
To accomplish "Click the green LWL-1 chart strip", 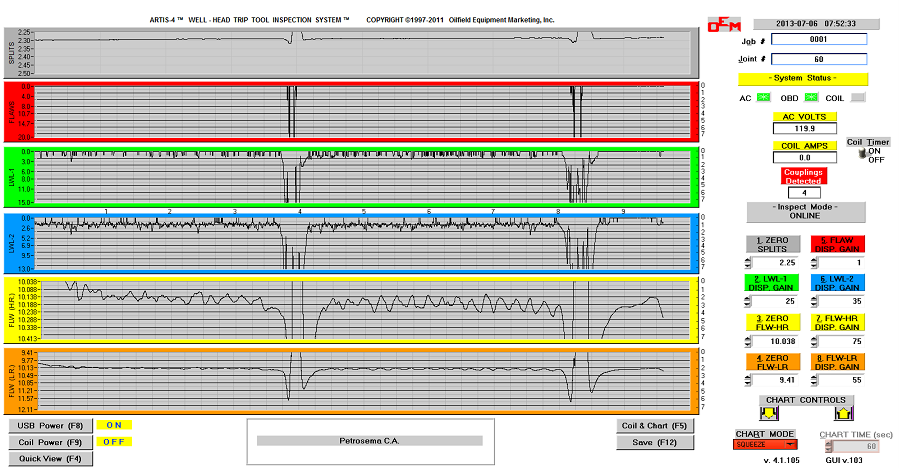I will (x=351, y=177).
